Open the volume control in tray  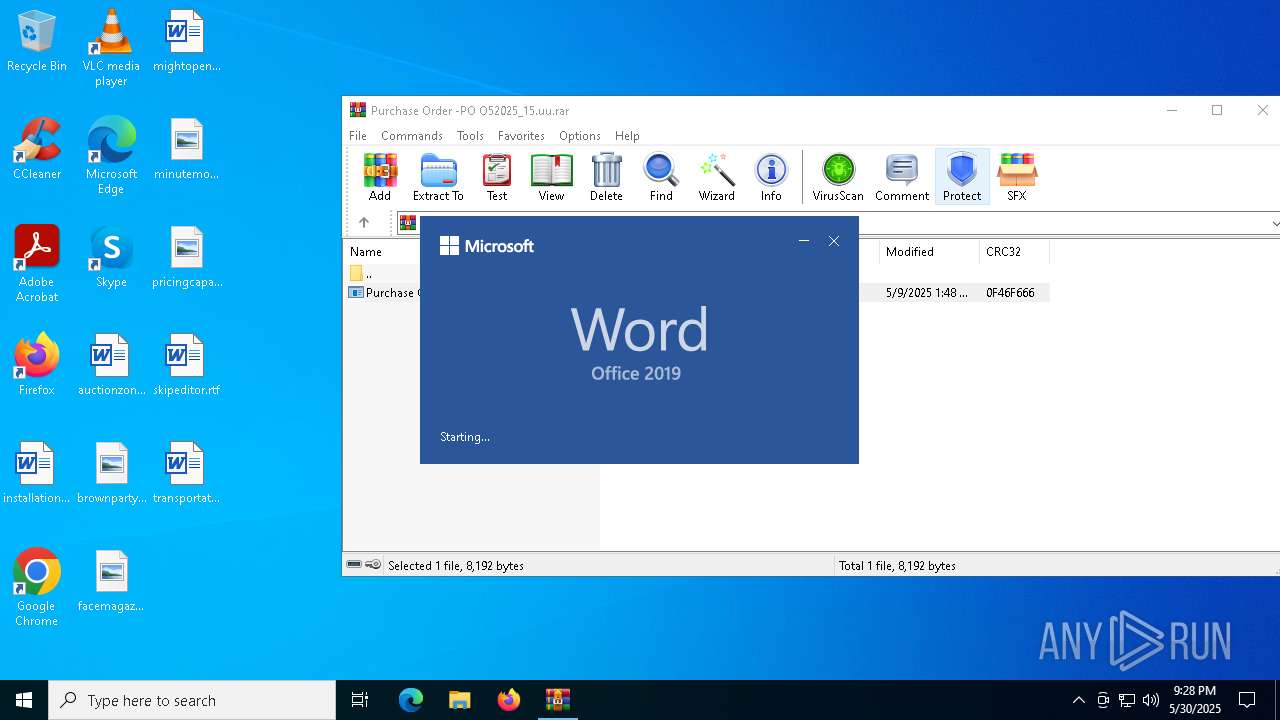click(x=1151, y=700)
